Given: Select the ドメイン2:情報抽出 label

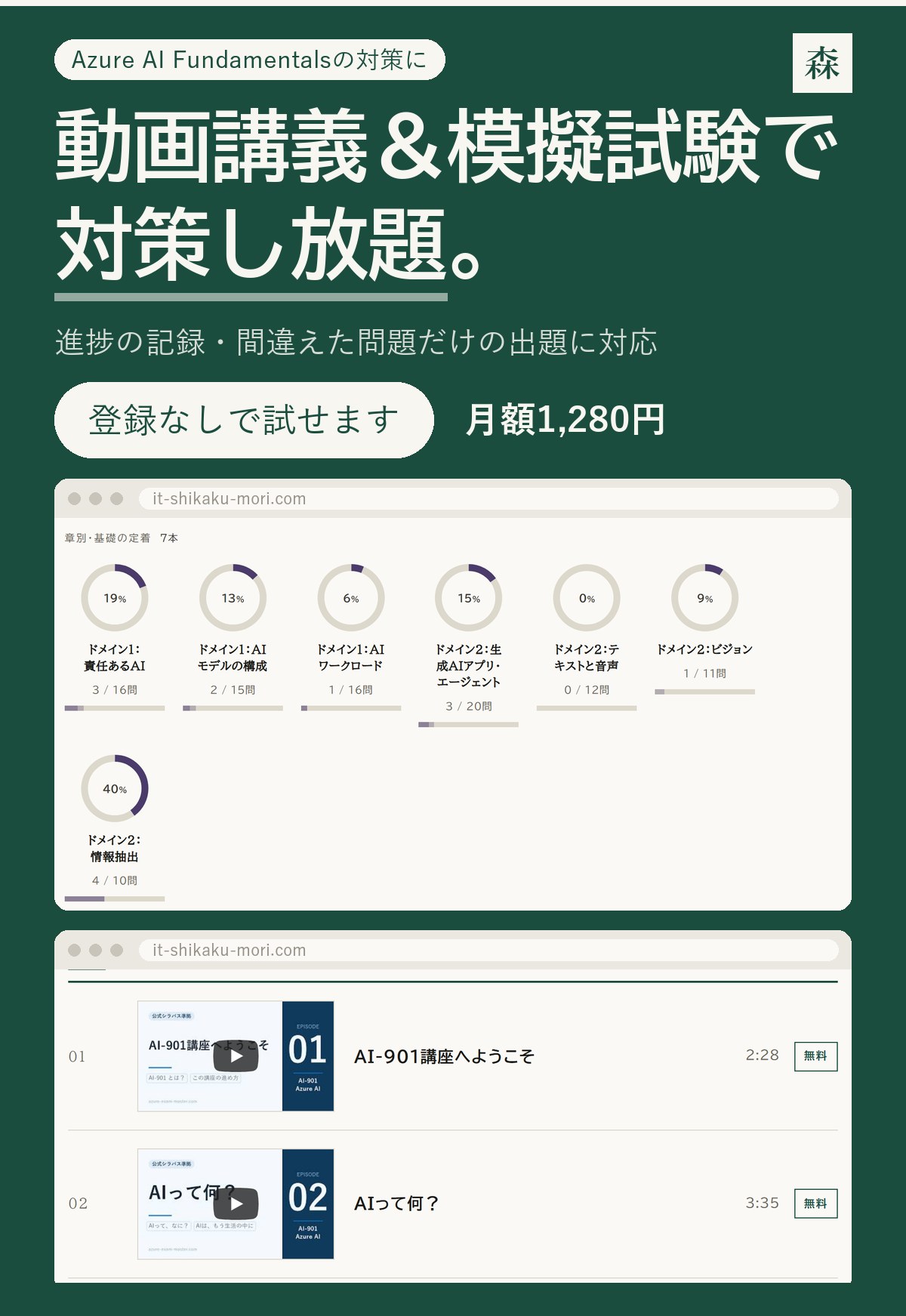Looking at the screenshot, I should pos(115,848).
